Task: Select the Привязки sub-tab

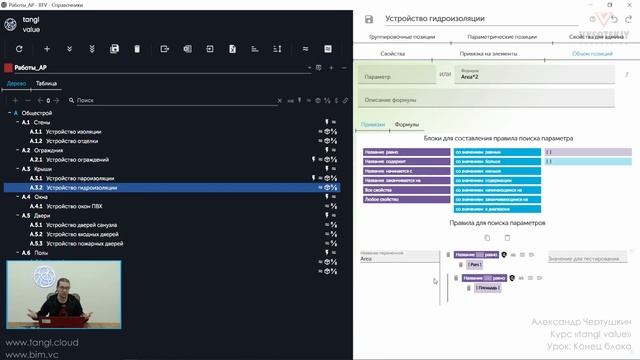Action: click(x=373, y=124)
